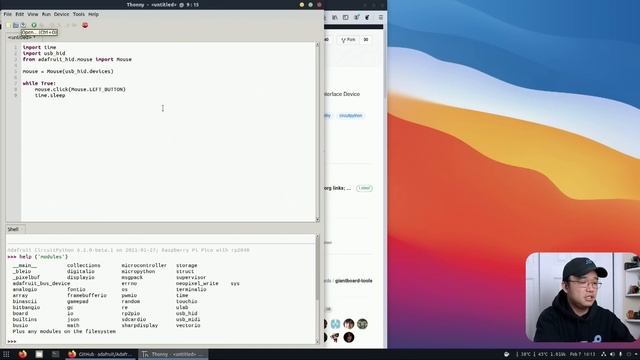Stop the backend with red Stop icon

[x=85, y=25]
